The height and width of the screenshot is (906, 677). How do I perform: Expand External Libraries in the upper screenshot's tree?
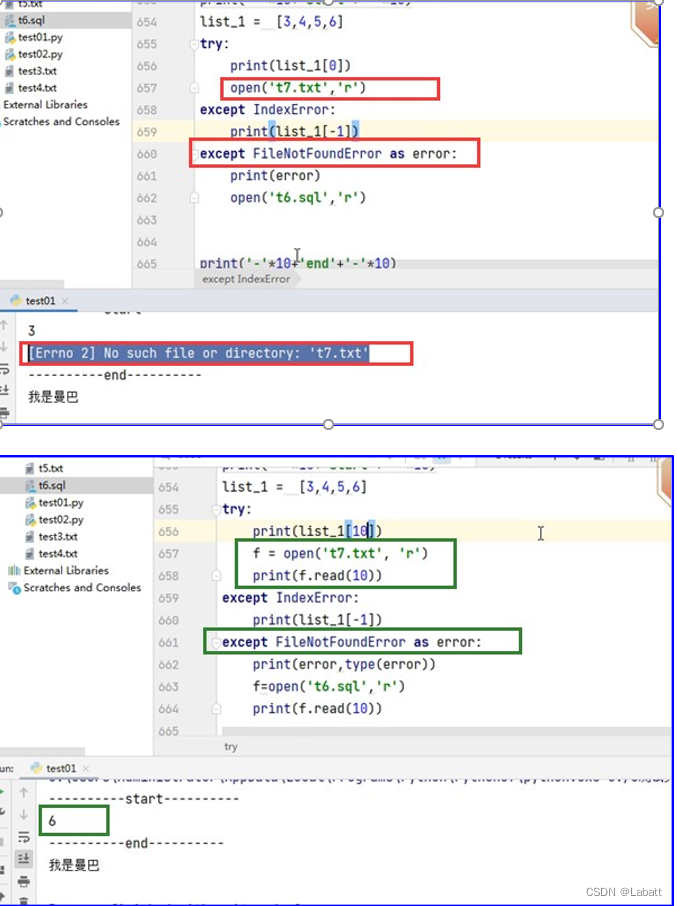click(45, 105)
